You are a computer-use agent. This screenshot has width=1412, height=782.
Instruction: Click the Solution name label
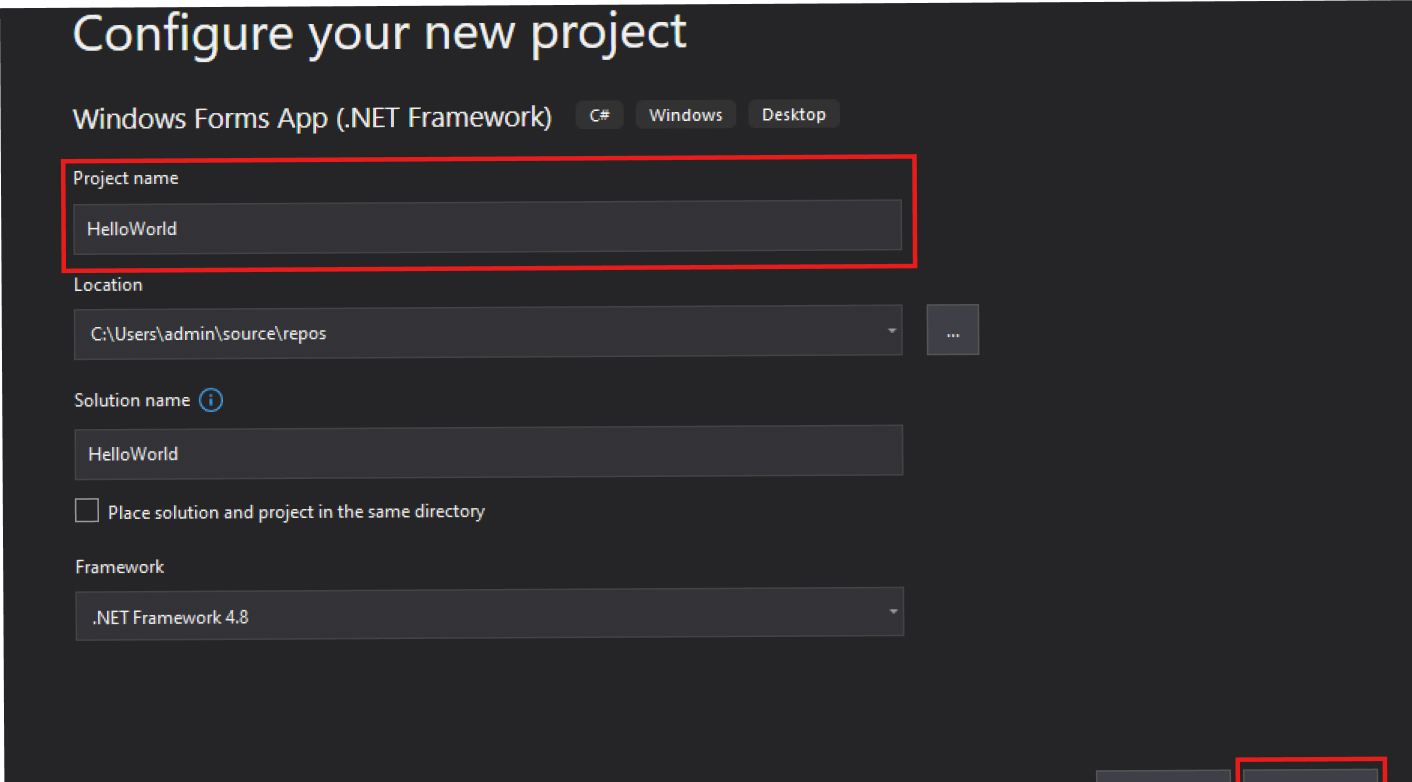(x=132, y=400)
